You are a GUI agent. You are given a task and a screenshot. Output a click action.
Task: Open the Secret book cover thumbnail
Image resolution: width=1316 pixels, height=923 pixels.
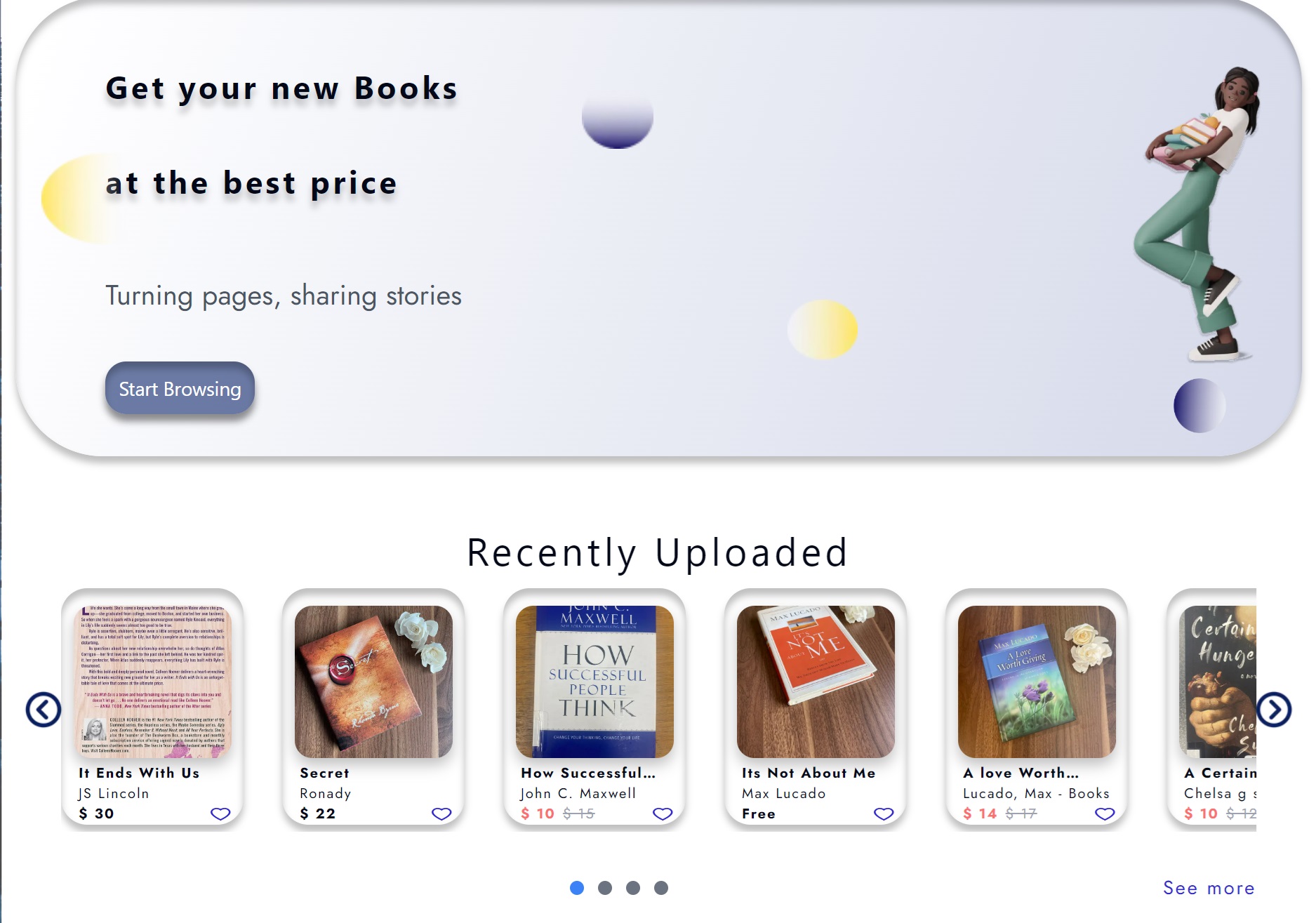click(x=373, y=682)
